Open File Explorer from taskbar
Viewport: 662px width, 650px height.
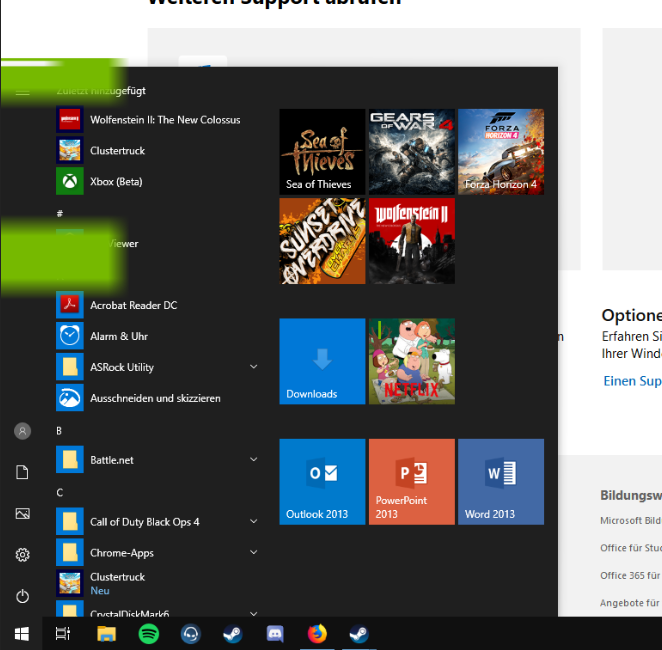pyautogui.click(x=106, y=634)
